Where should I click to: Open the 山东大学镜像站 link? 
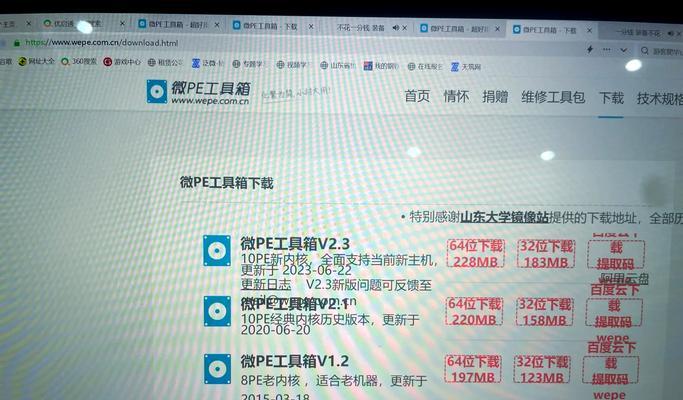[x=504, y=217]
